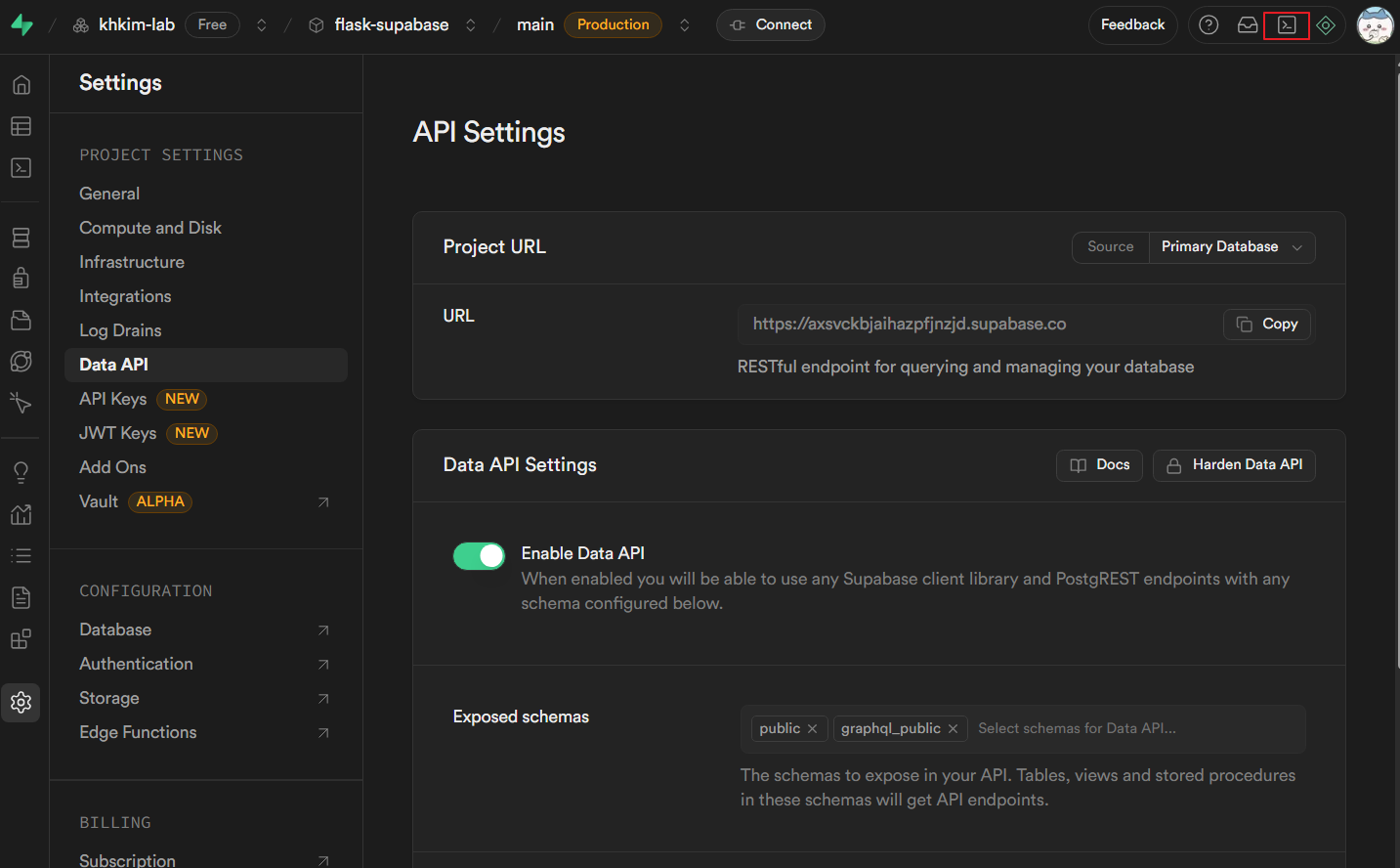Click the khkim-lab organization name
The height and width of the screenshot is (868, 1400).
(137, 25)
